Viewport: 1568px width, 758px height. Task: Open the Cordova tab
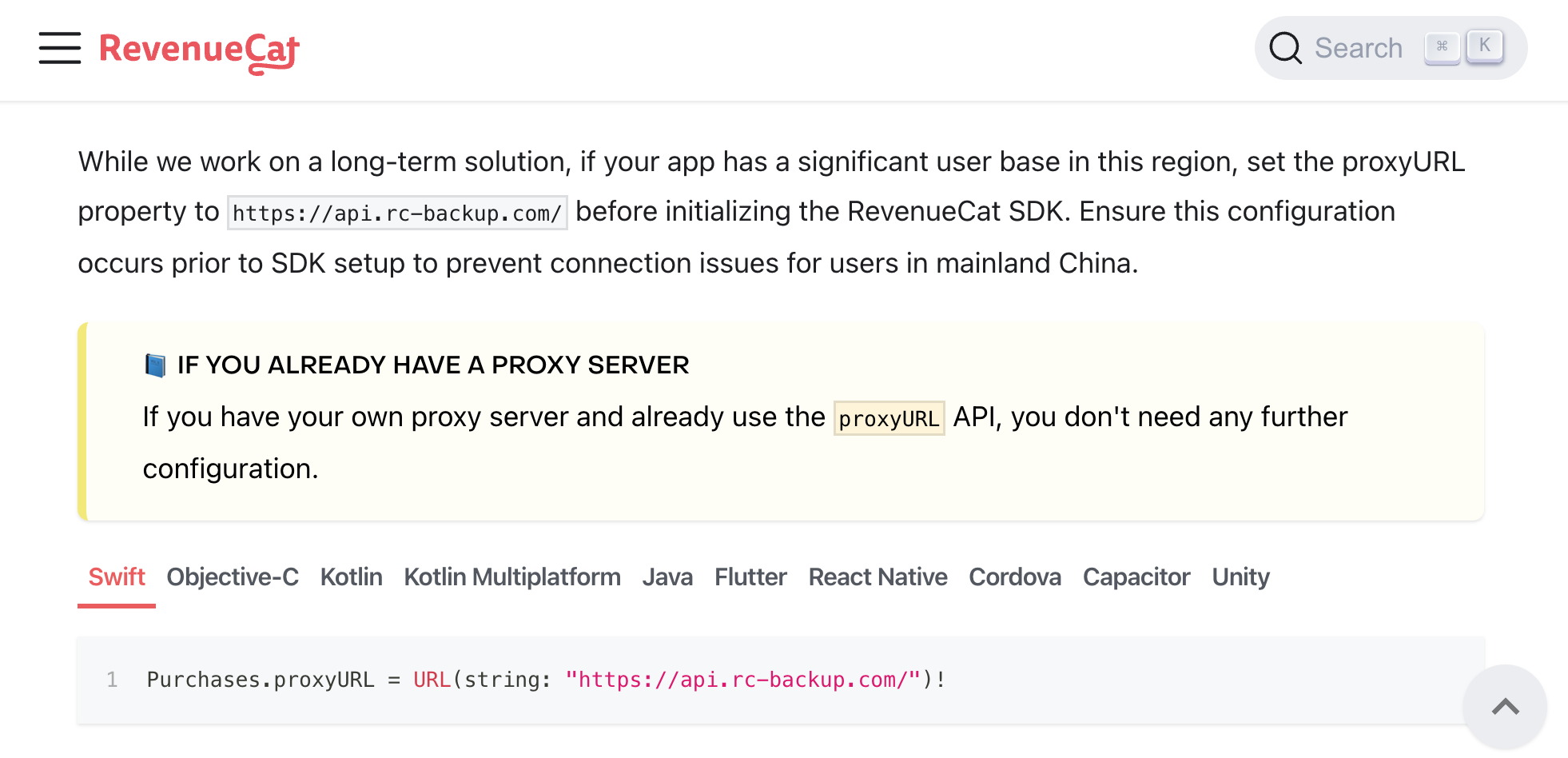(1015, 577)
